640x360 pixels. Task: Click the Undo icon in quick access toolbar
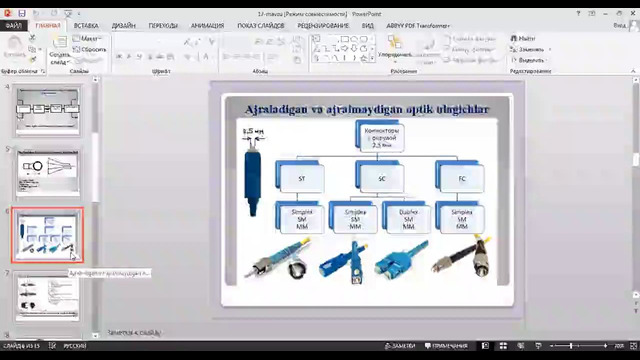[36, 13]
